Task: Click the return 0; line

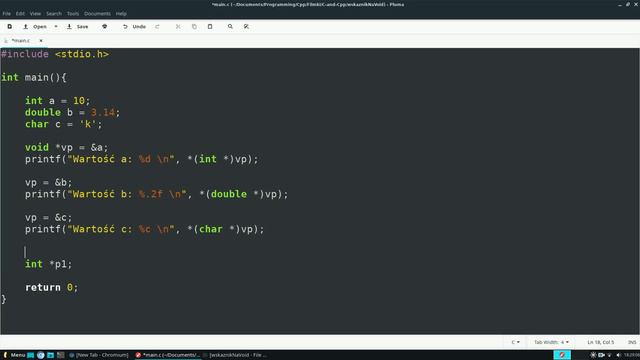Action: 51,288
